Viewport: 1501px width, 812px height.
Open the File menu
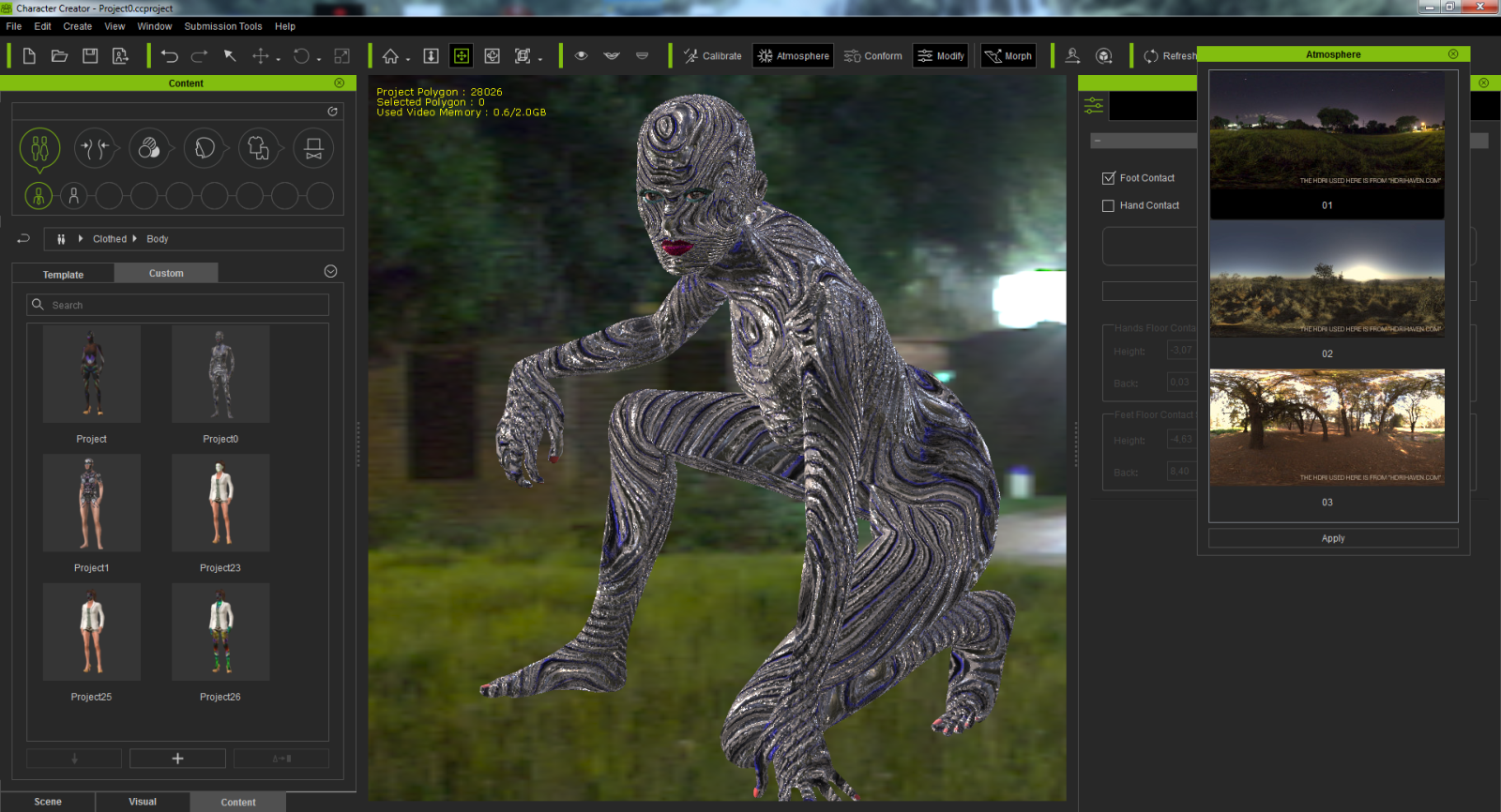tap(14, 26)
